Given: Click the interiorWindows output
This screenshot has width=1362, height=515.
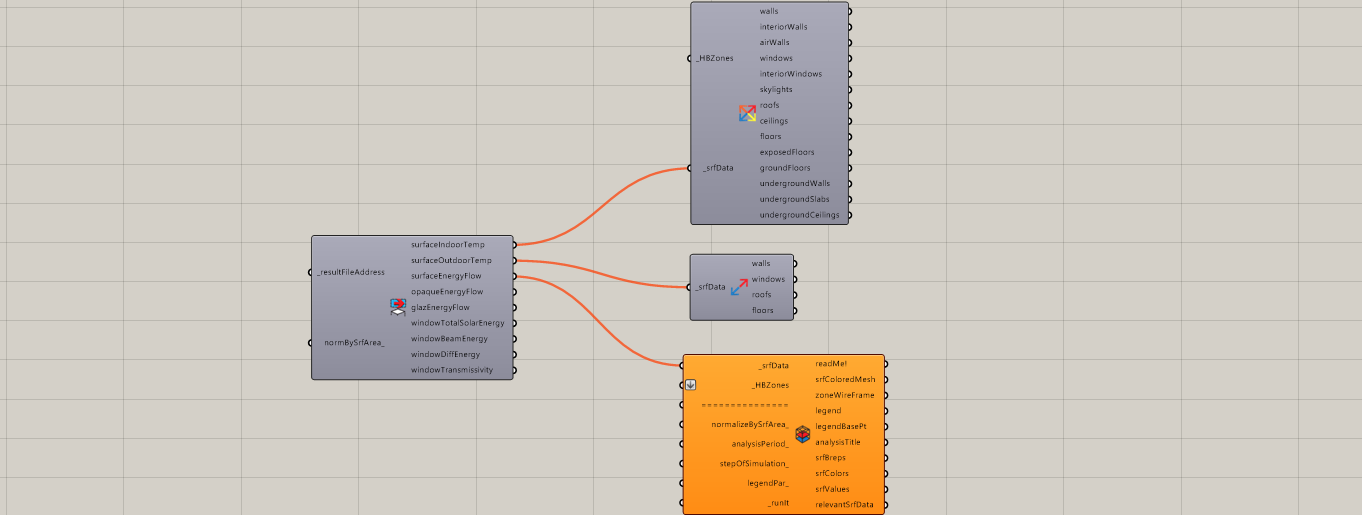Looking at the screenshot, I should coord(790,74).
